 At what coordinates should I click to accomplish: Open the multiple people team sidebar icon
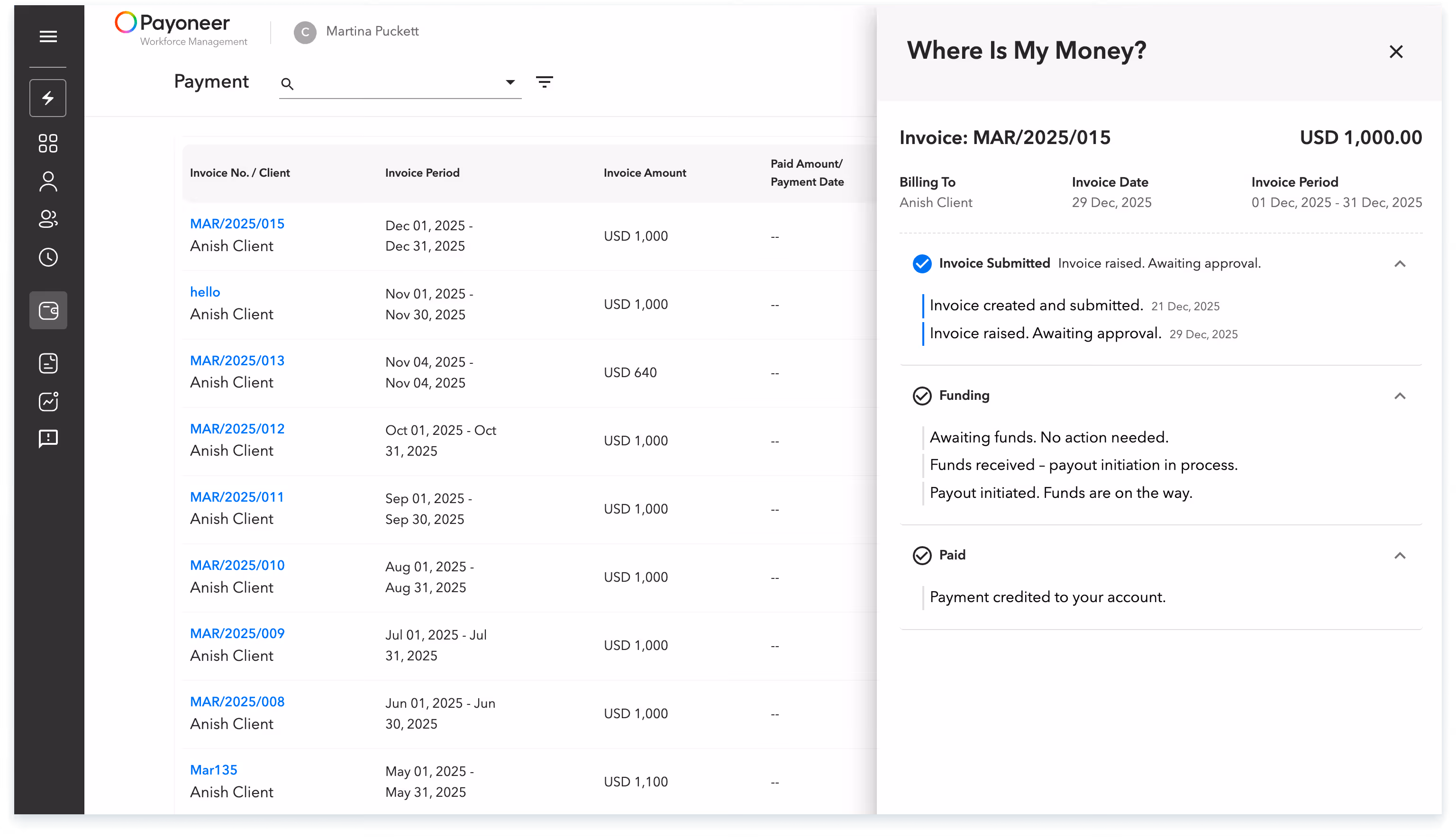(48, 219)
